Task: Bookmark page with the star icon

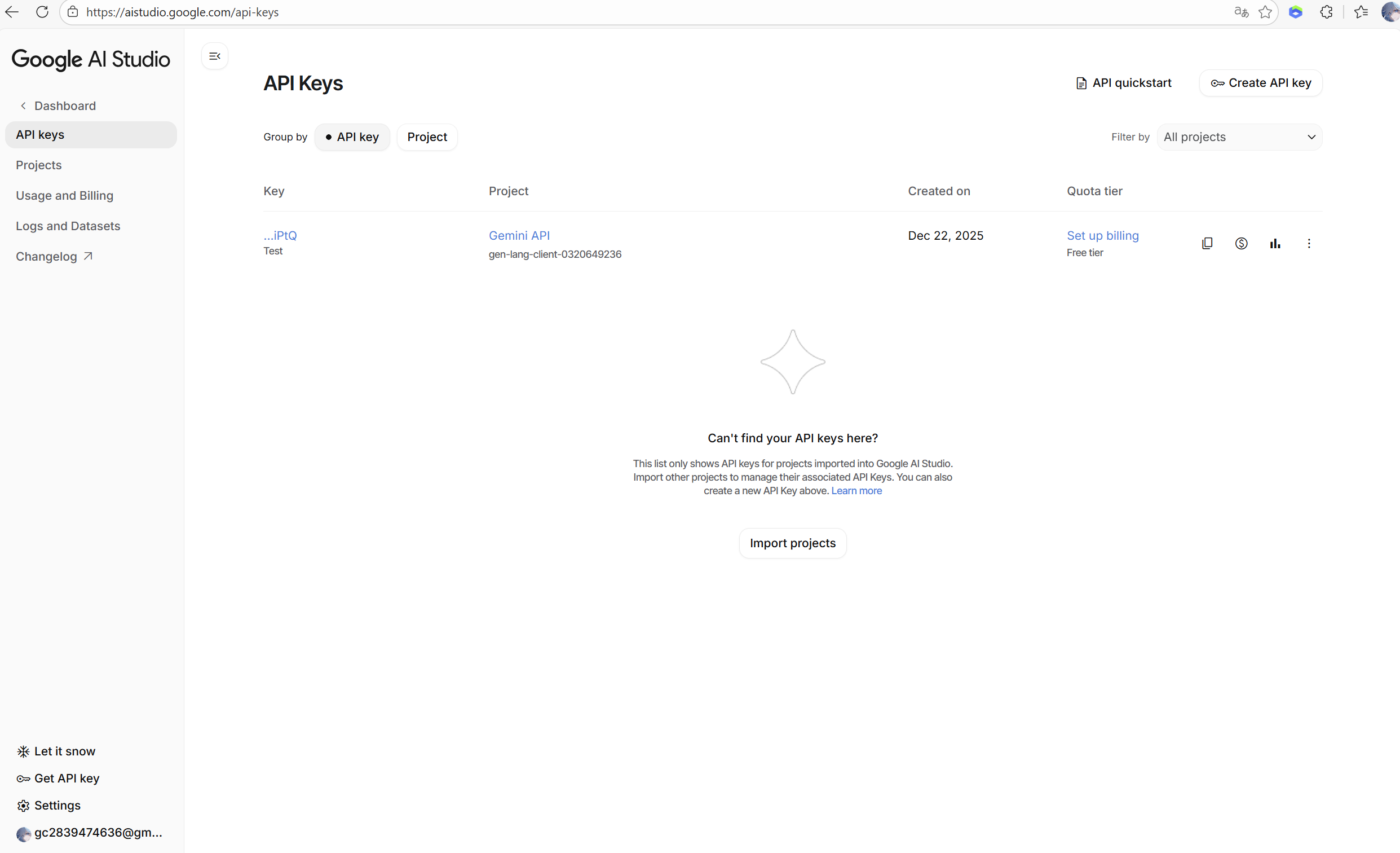Action: tap(1265, 12)
